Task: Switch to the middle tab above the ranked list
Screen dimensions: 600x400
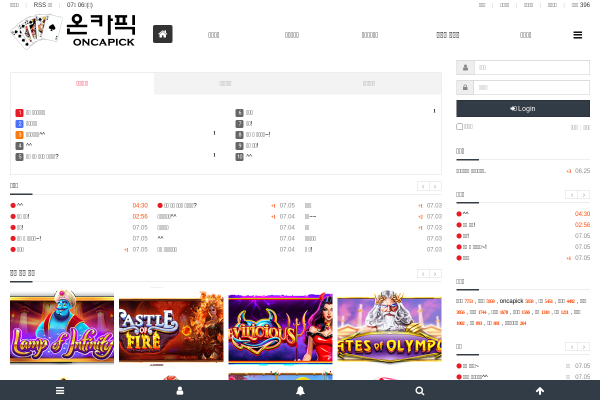Action: coord(225,83)
